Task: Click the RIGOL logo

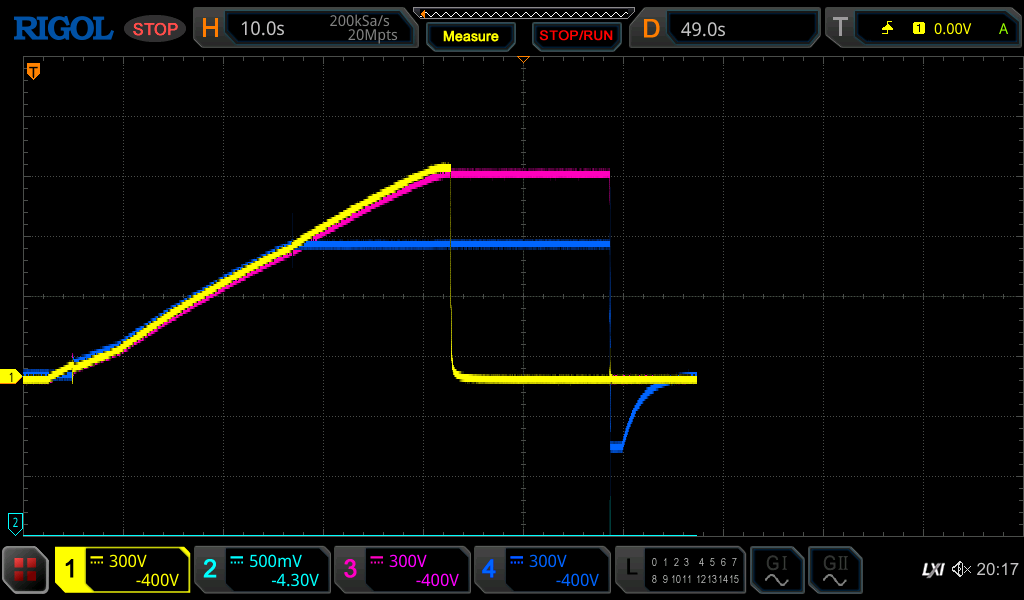Action: pos(62,29)
